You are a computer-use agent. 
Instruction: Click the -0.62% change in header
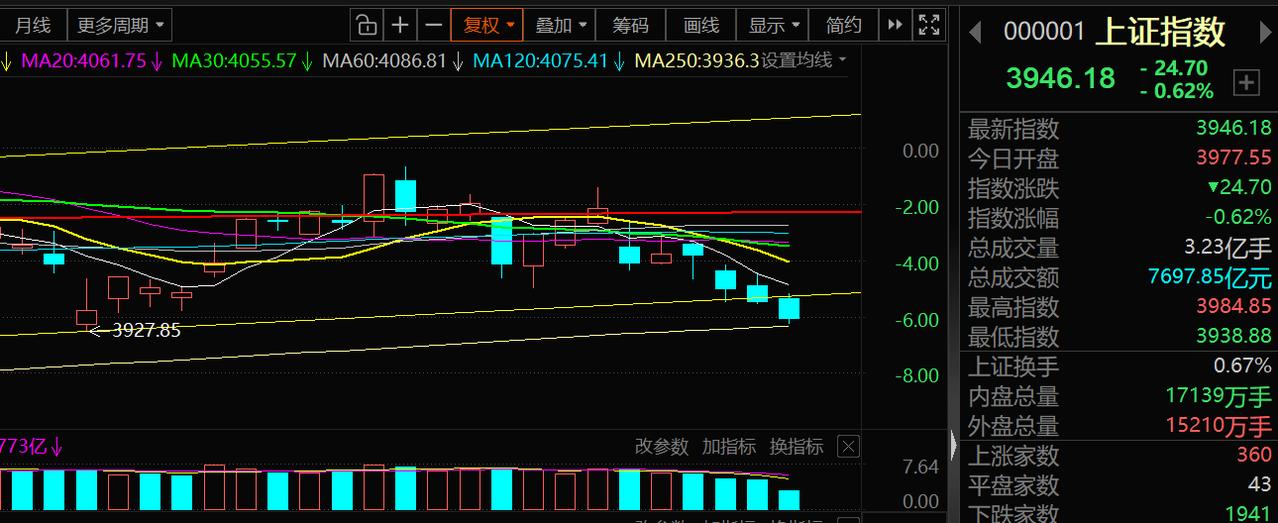point(1177,91)
